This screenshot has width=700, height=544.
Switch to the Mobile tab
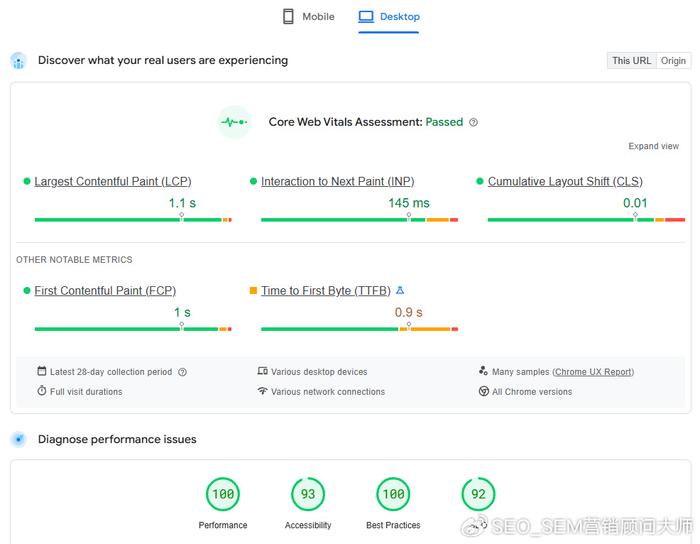click(309, 17)
